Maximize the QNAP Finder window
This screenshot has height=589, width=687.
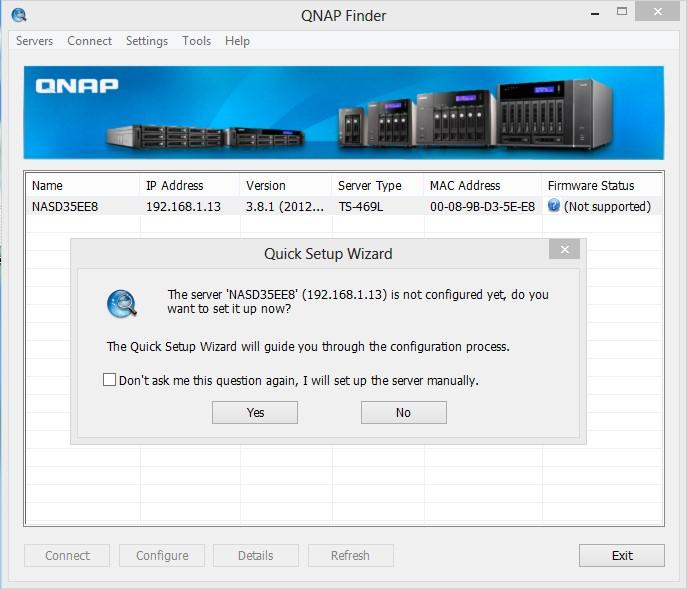tap(621, 12)
